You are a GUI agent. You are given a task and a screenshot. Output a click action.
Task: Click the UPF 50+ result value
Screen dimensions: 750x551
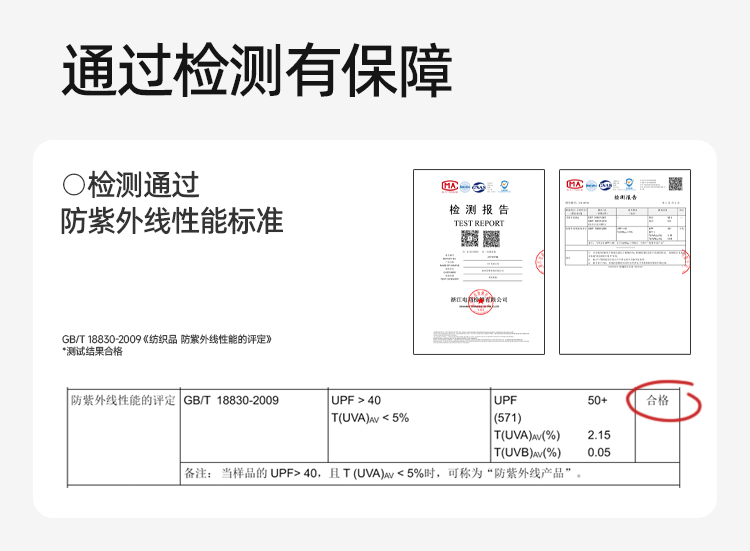coord(597,401)
